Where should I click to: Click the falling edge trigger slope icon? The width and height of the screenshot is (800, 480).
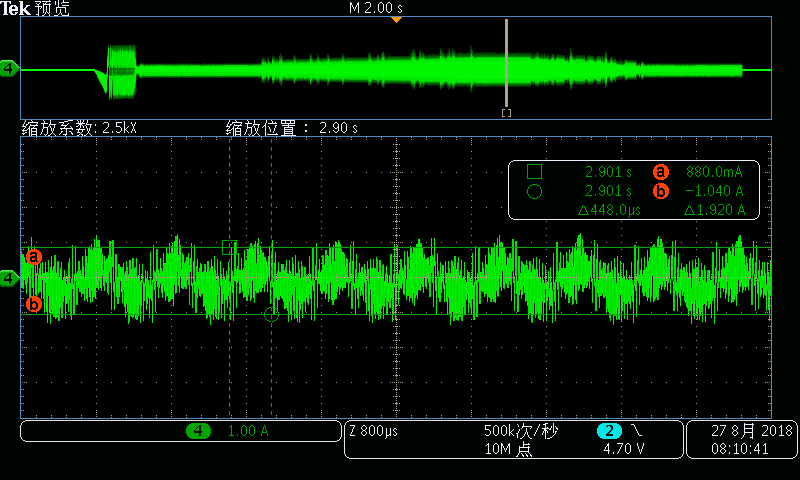636,431
